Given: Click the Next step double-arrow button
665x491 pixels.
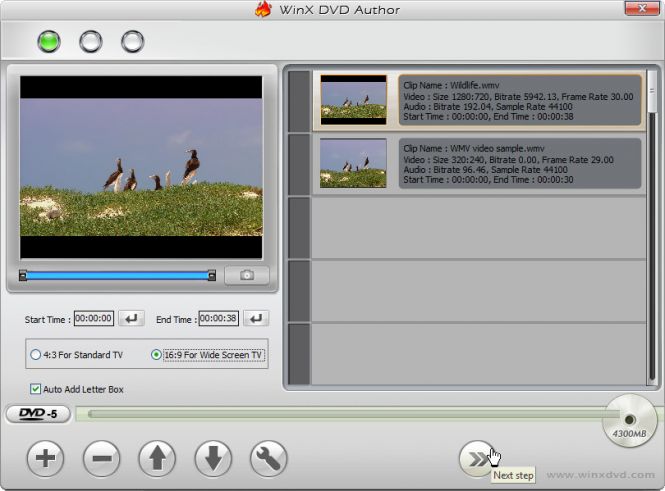Looking at the screenshot, I should pyautogui.click(x=477, y=459).
